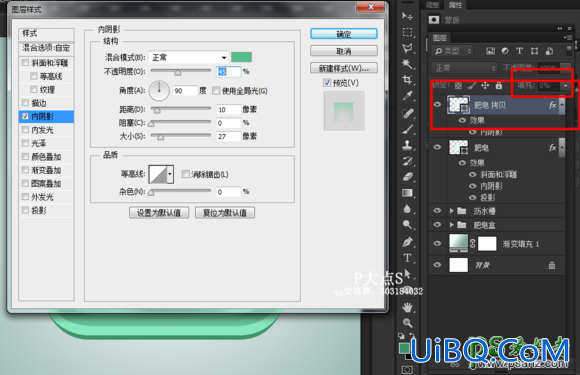Select the Zoom tool in the toolbar
This screenshot has width=580, height=375.
point(407,323)
